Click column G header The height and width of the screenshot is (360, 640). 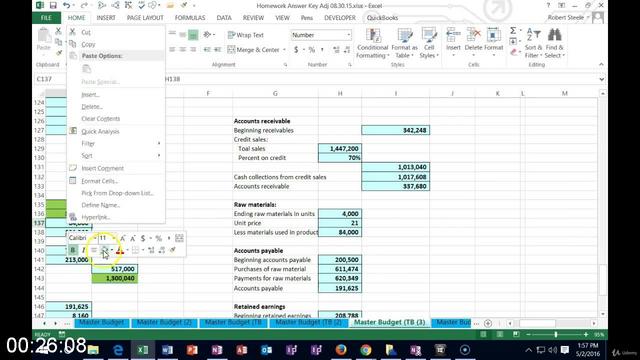tap(275, 93)
